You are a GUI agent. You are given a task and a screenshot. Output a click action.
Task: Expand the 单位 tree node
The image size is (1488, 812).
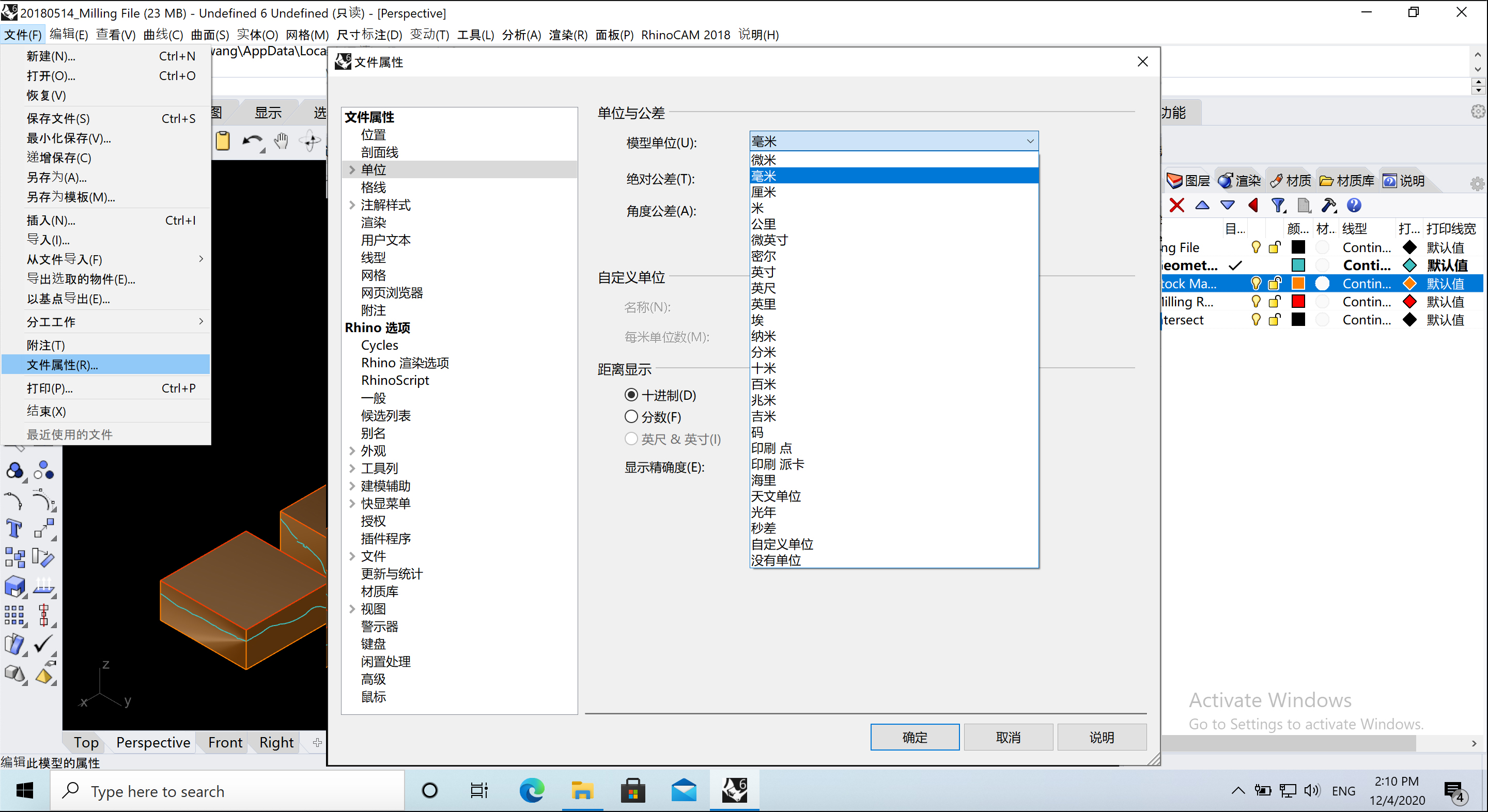[352, 170]
